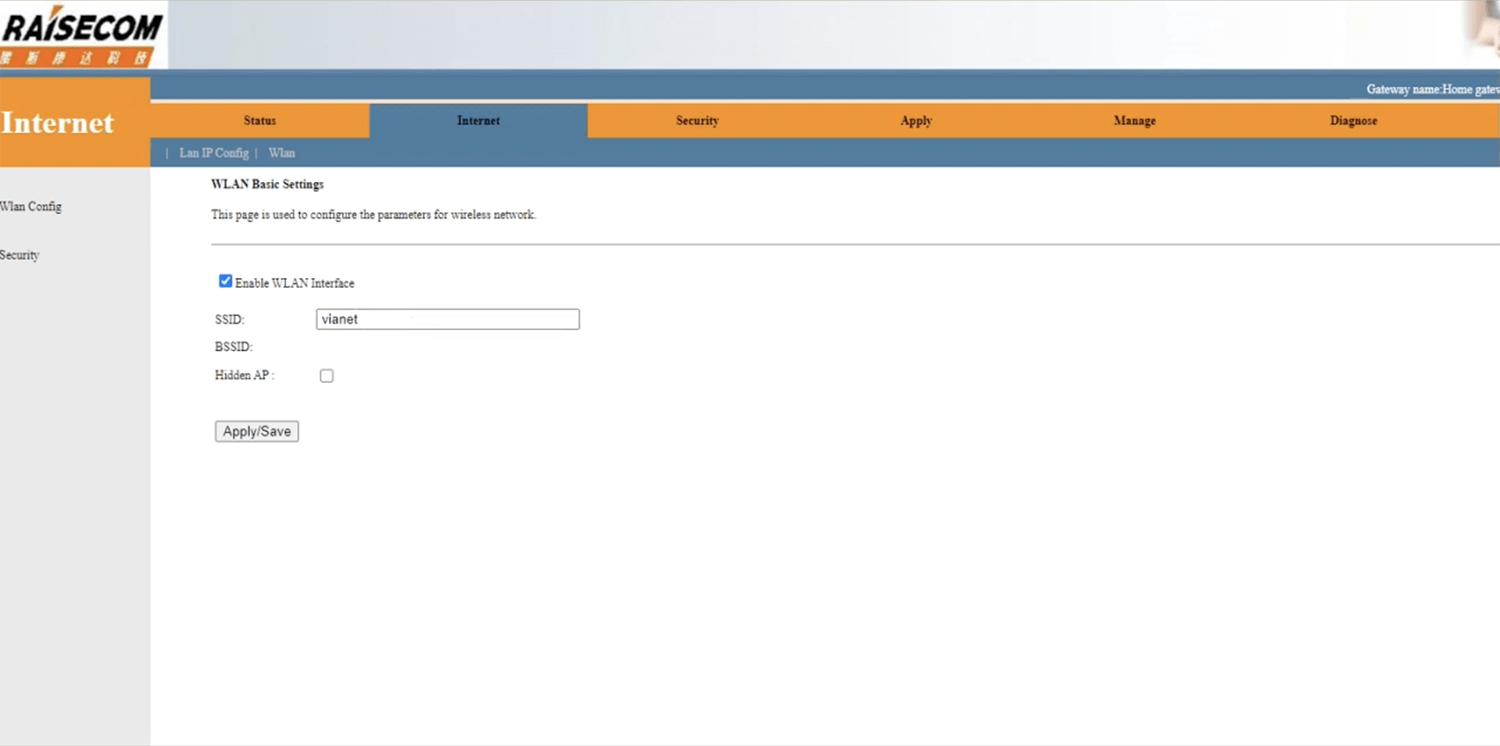
Task: Click the WLAN Basic Settings heading
Action: [267, 185]
